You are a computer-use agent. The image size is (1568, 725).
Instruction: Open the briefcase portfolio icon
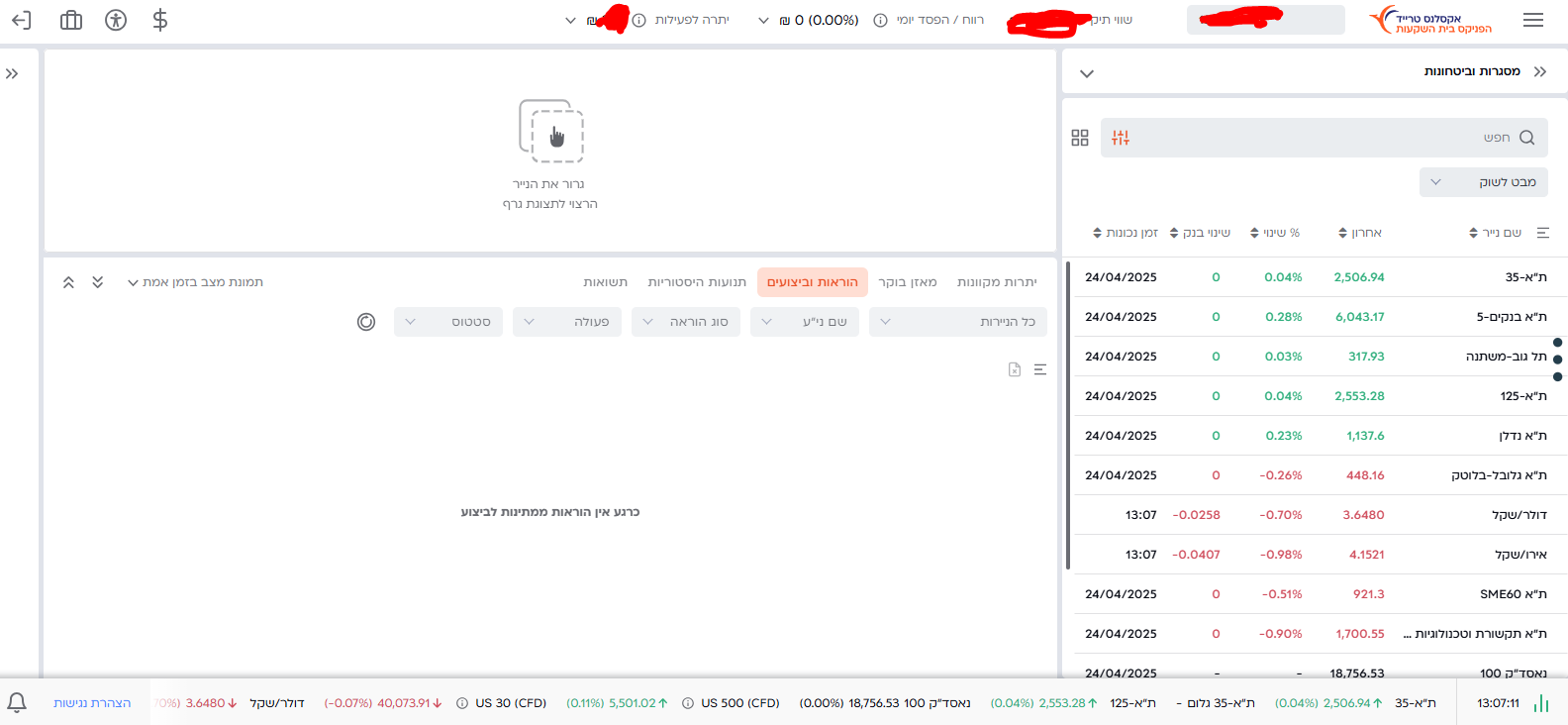click(x=71, y=20)
